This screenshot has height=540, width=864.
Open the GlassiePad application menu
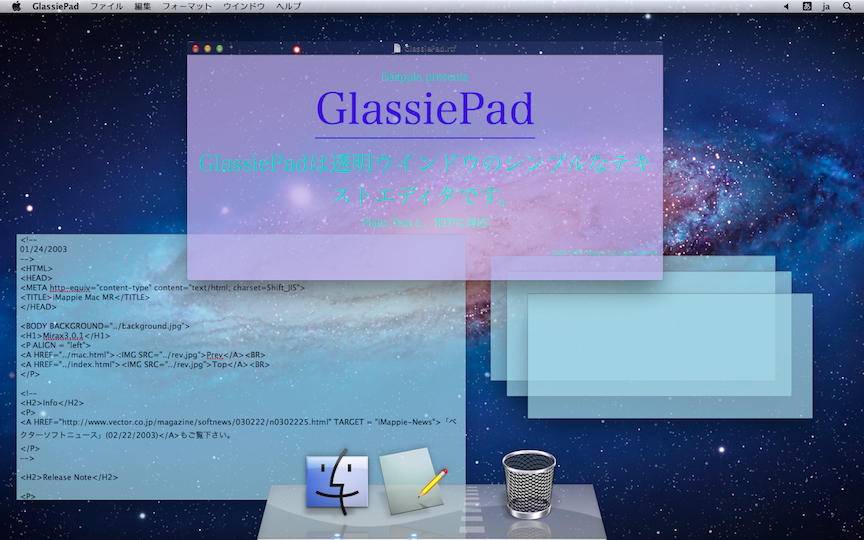(x=56, y=7)
